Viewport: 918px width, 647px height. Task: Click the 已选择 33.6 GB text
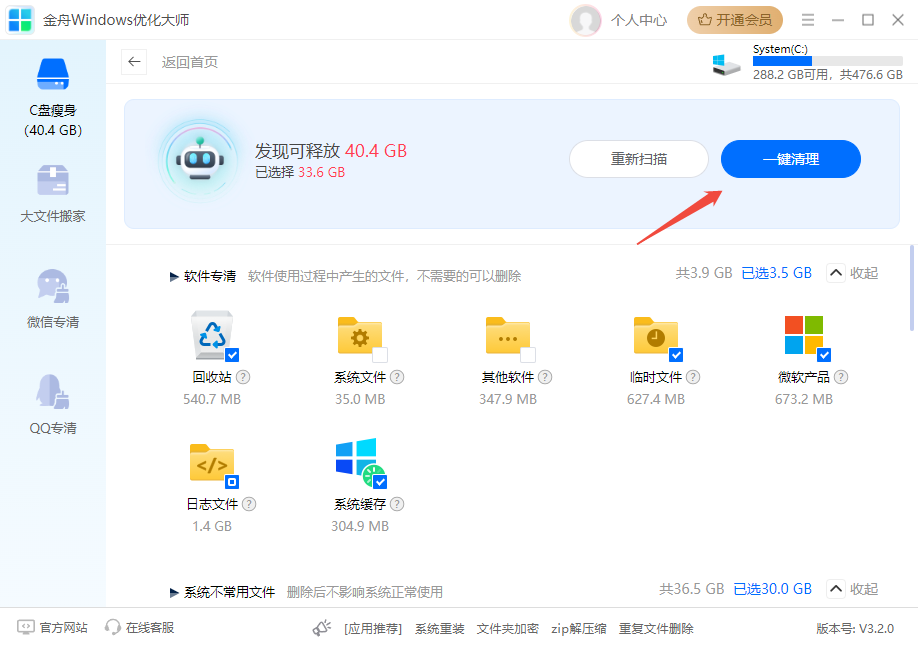tap(300, 172)
